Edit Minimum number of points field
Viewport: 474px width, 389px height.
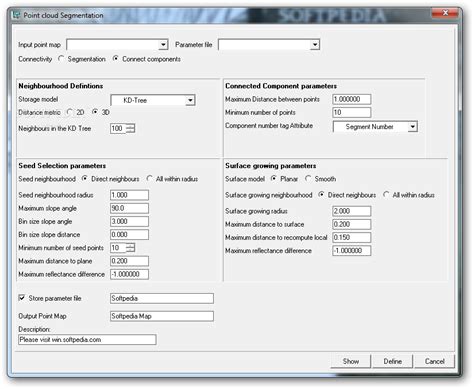click(352, 112)
